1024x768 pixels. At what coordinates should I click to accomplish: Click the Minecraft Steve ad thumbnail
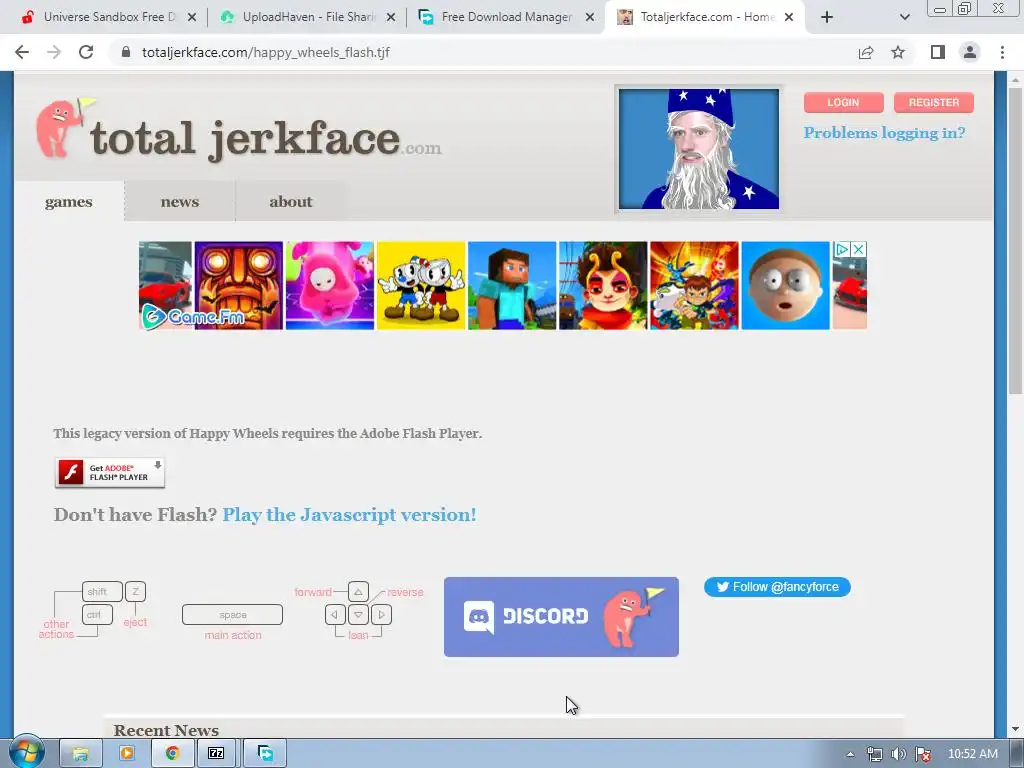point(512,285)
